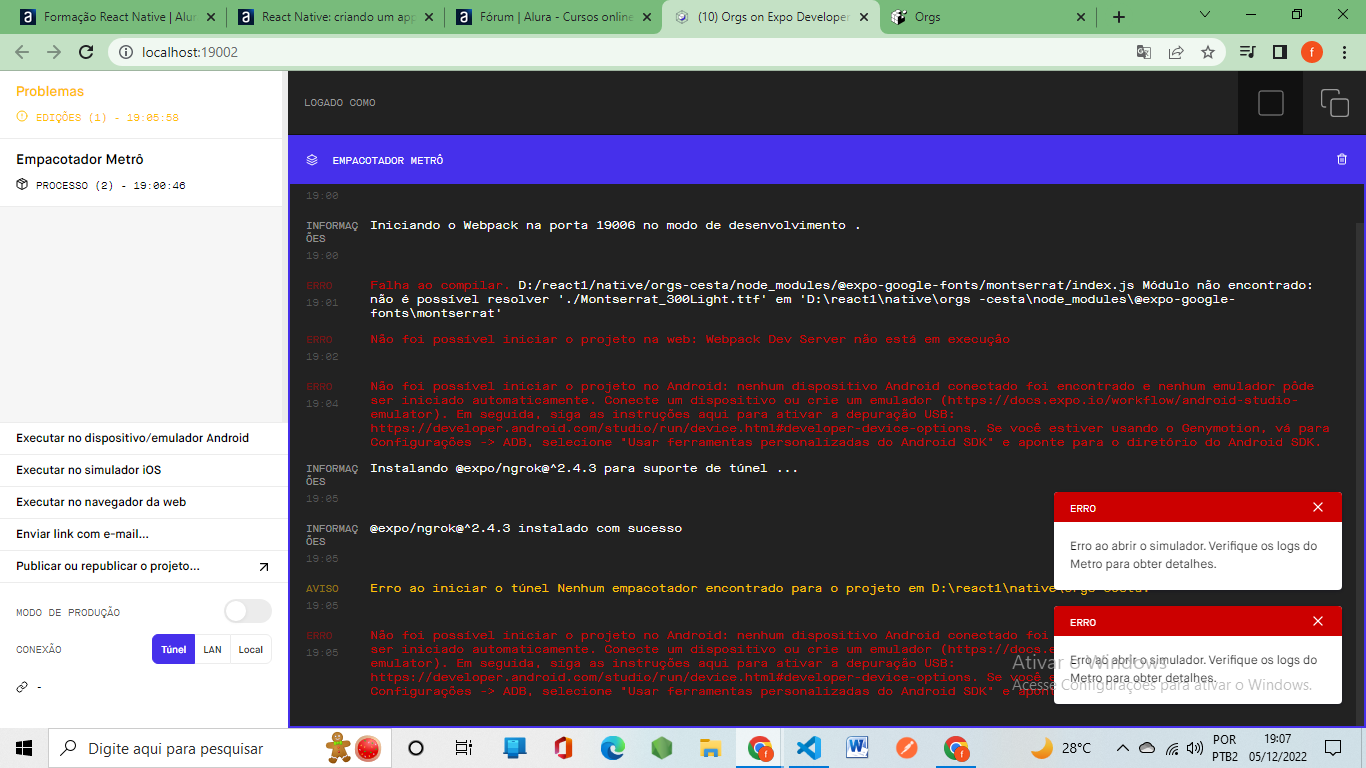Click the share page icon in the address bar
This screenshot has width=1366, height=768.
(1176, 52)
